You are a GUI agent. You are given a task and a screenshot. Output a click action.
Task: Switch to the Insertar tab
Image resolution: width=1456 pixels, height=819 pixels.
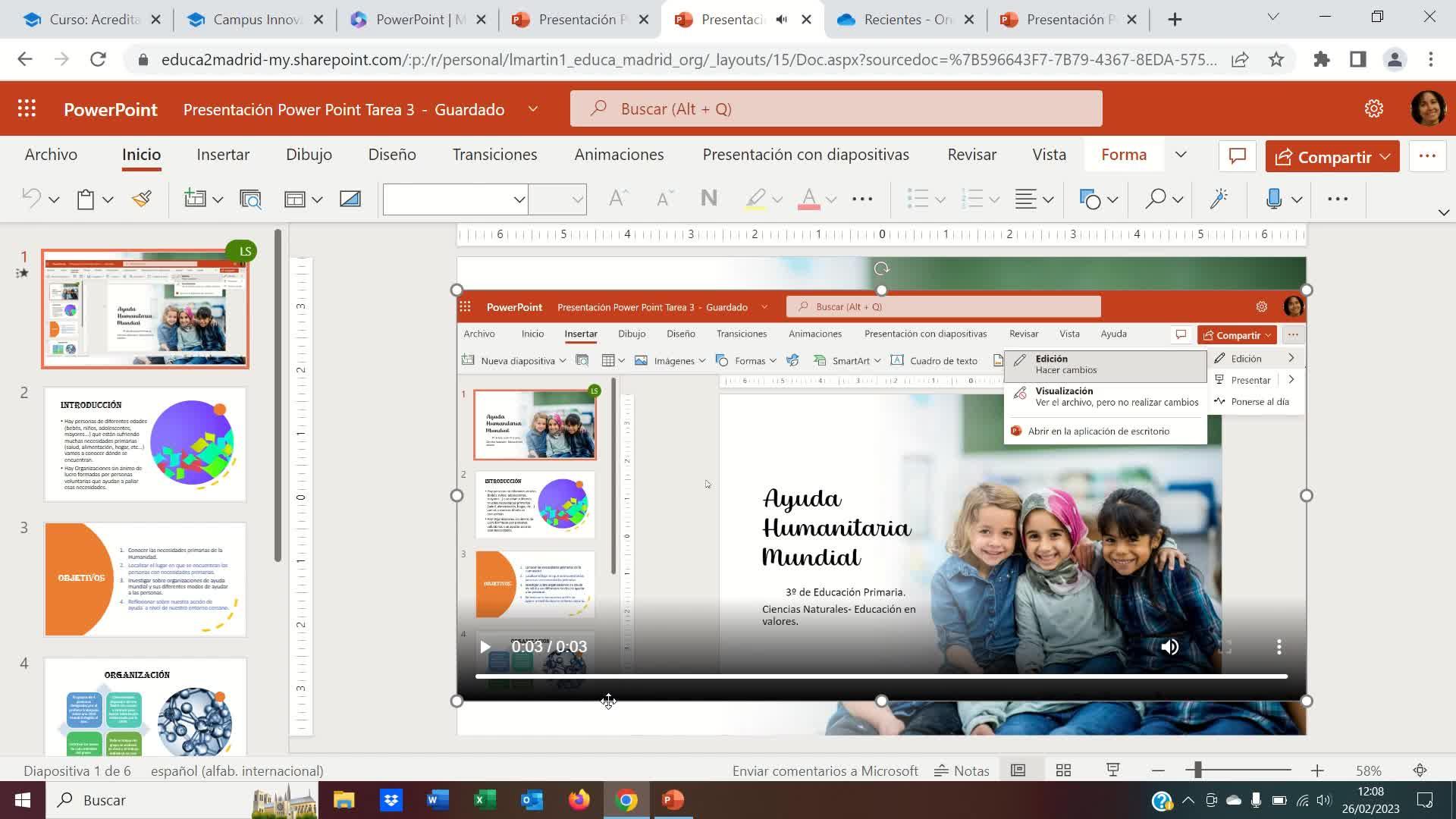coord(223,155)
